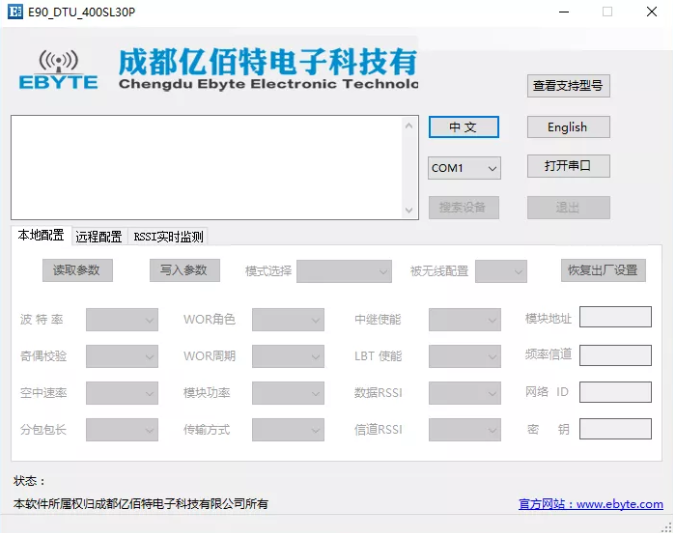Click 读取参数 button

pos(77,270)
